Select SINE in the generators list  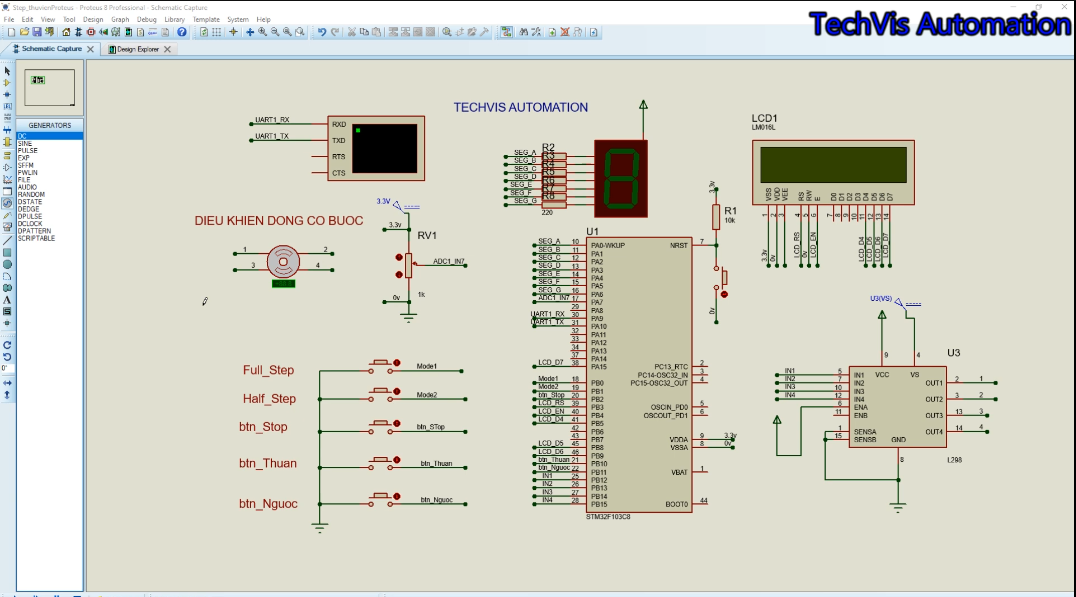click(x=49, y=143)
